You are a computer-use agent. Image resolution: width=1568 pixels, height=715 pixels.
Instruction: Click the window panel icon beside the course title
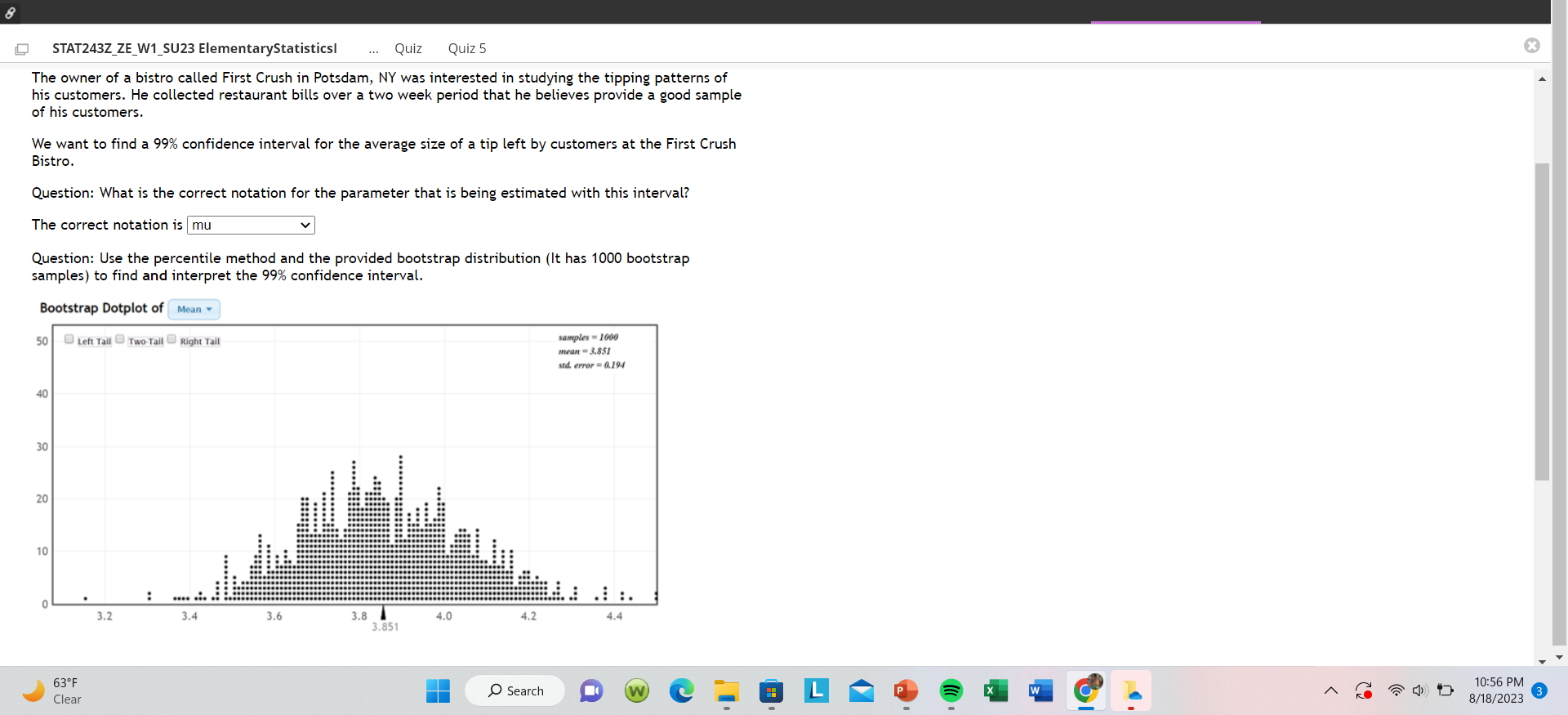tap(22, 49)
